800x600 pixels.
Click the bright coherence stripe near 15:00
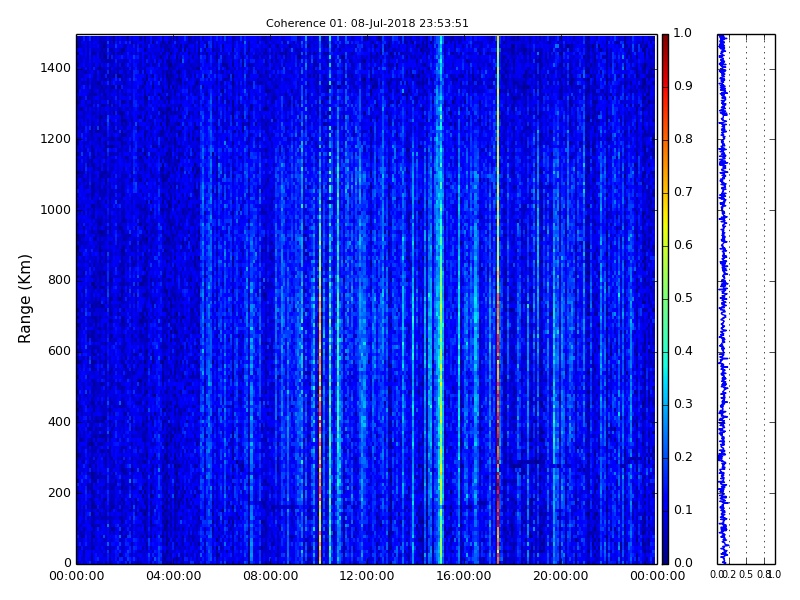point(441,299)
